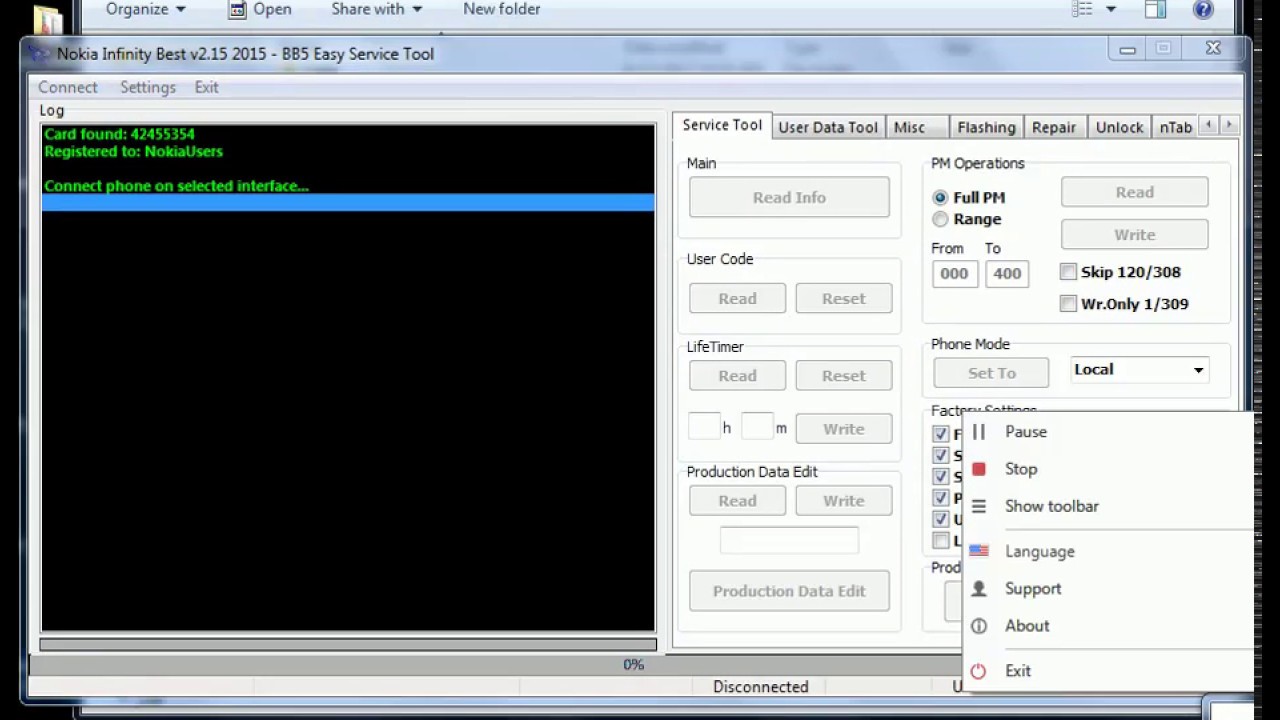The image size is (1280, 720).
Task: Click the Set To phone mode button
Action: coord(991,373)
